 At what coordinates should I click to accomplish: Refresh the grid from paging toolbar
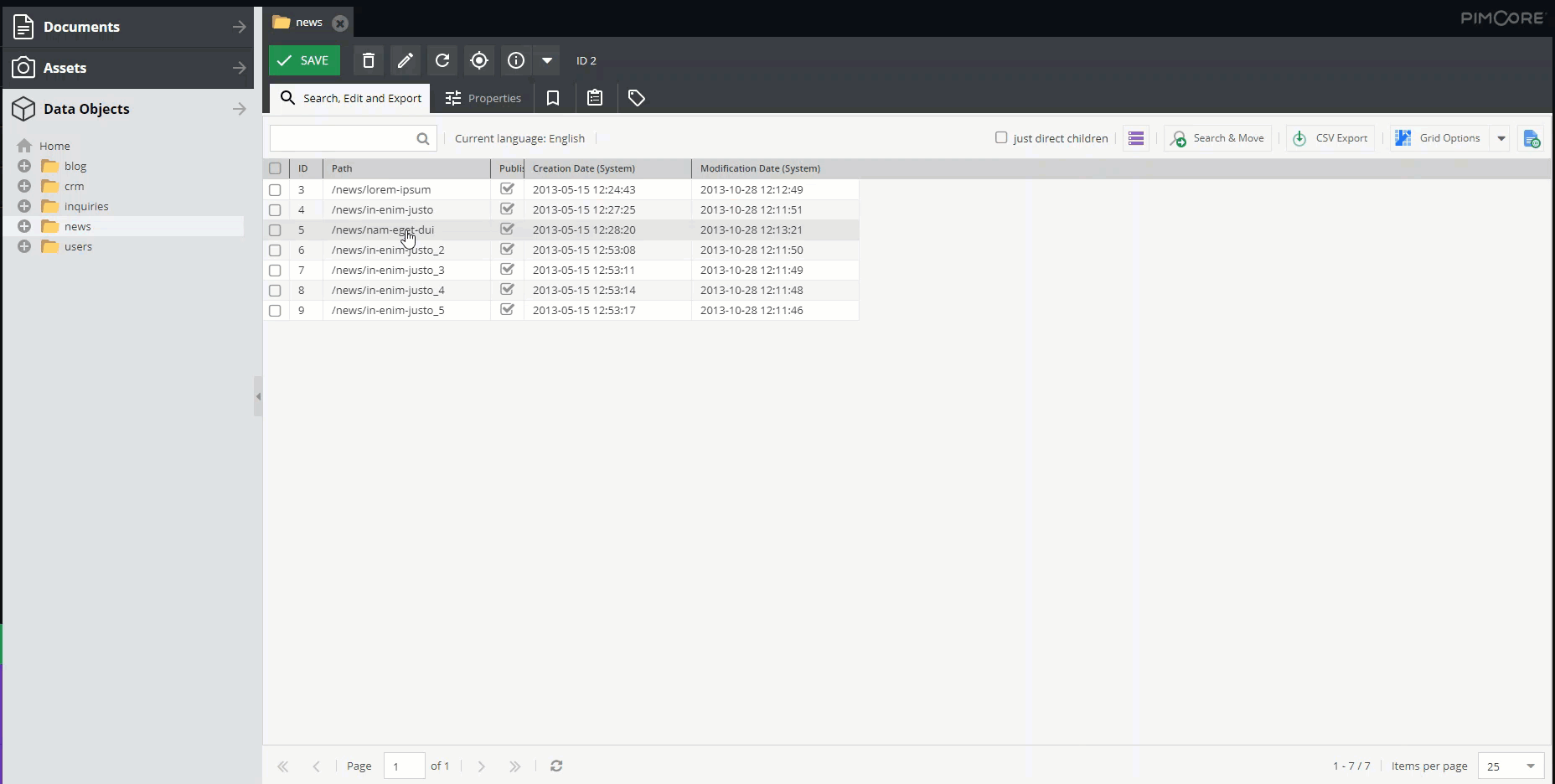click(x=556, y=766)
